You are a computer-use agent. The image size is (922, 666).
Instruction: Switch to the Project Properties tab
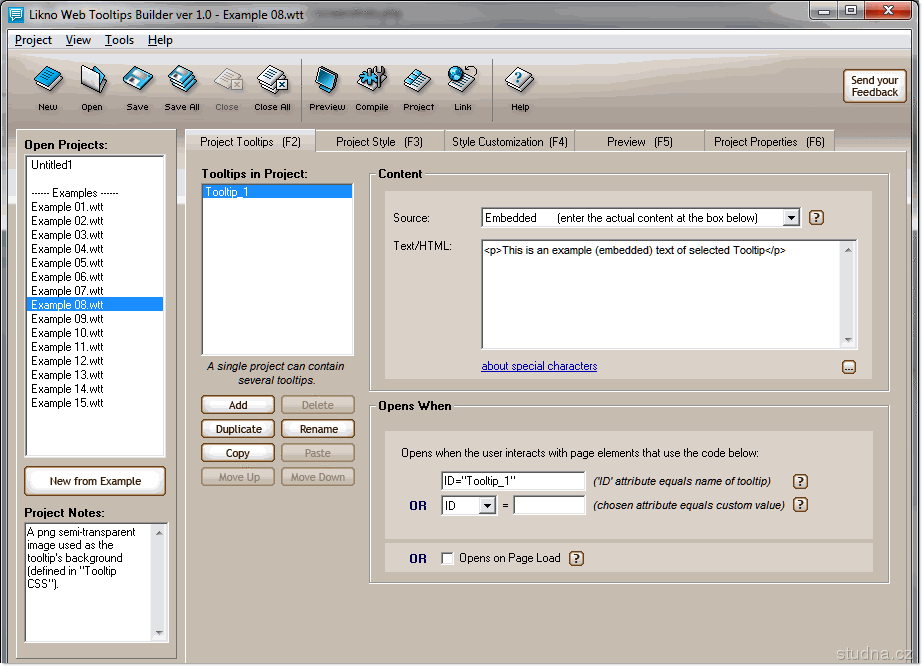tap(769, 142)
